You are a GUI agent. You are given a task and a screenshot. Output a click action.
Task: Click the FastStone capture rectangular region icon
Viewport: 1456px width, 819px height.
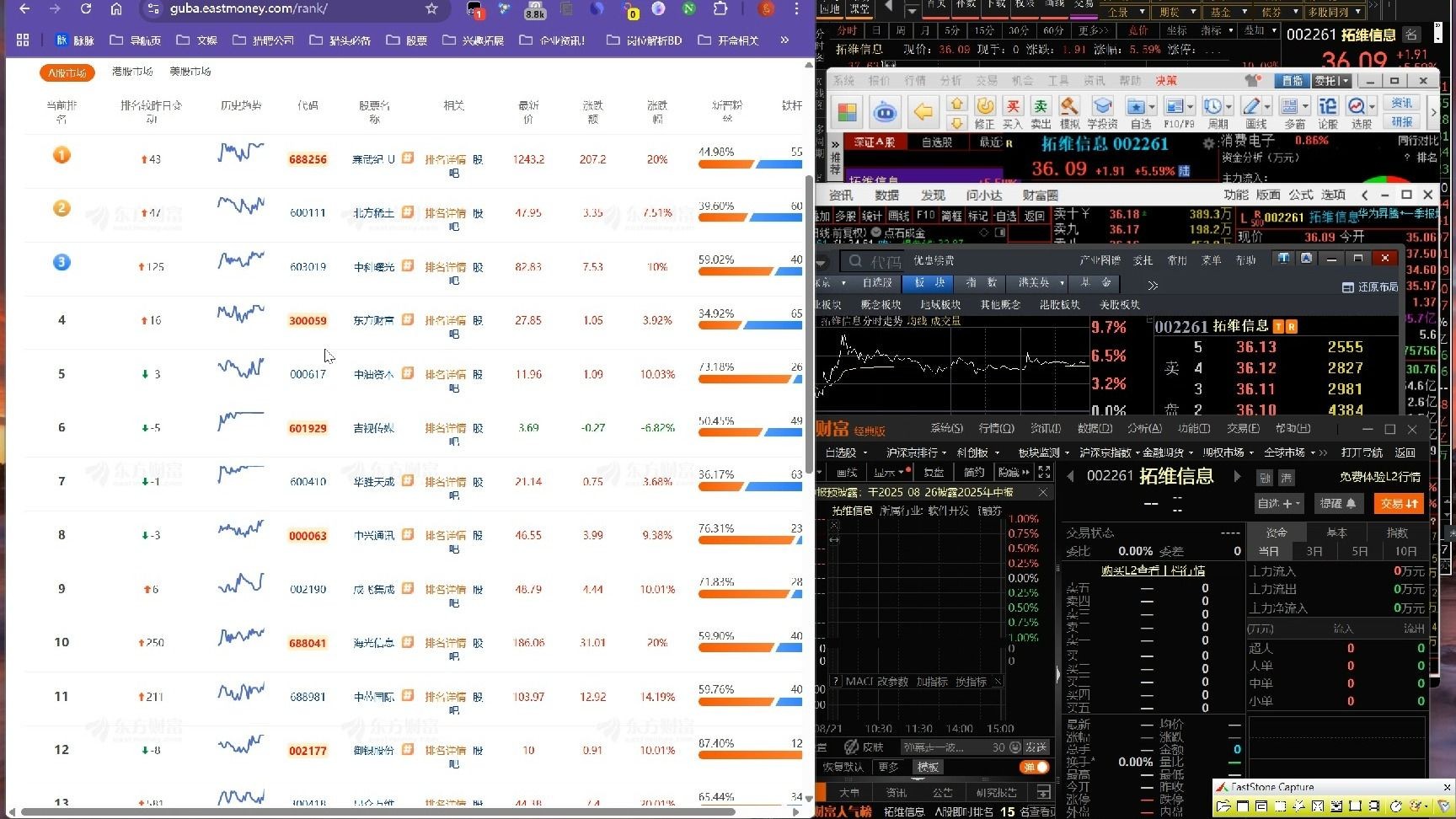click(1280, 806)
